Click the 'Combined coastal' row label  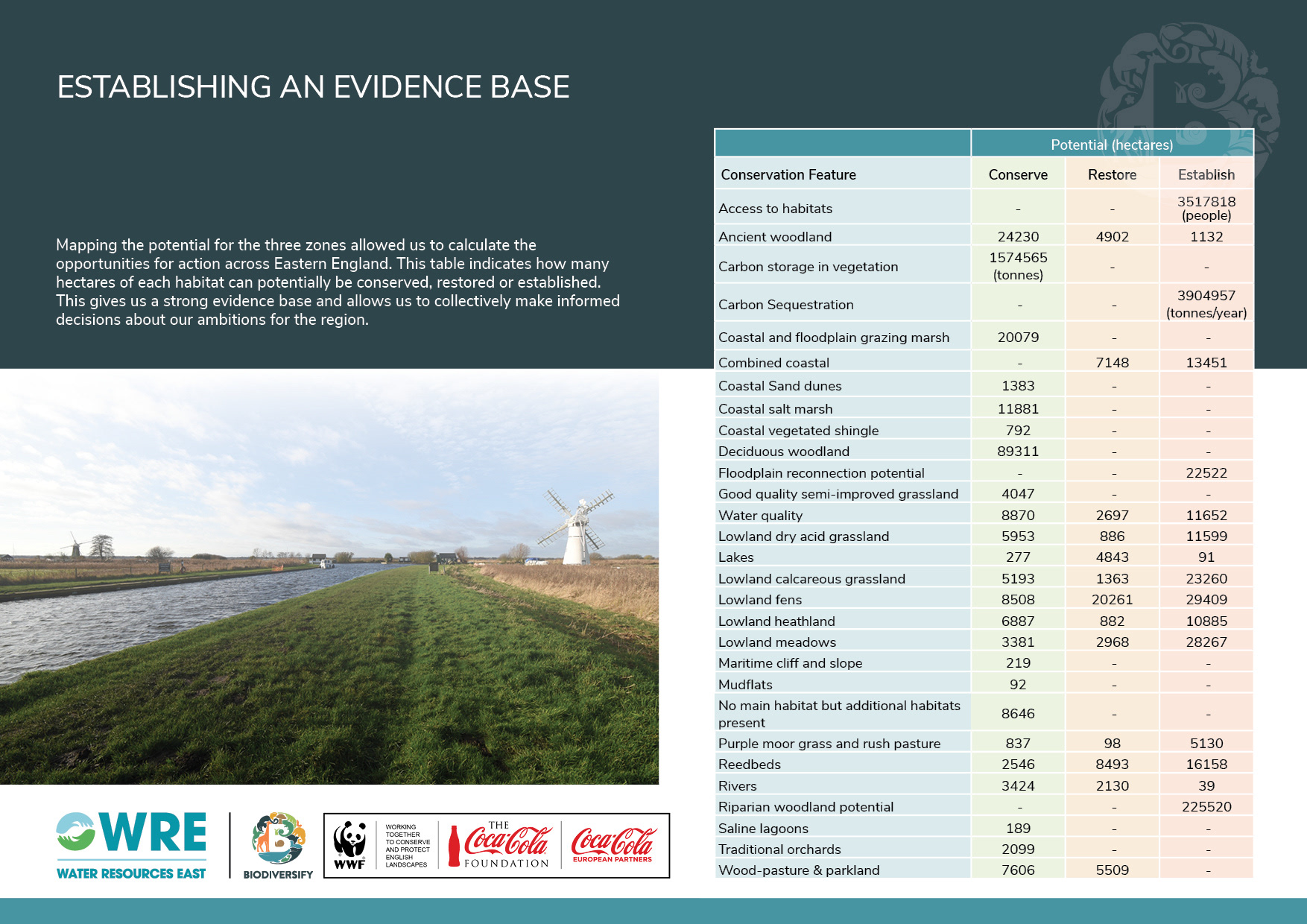[773, 363]
